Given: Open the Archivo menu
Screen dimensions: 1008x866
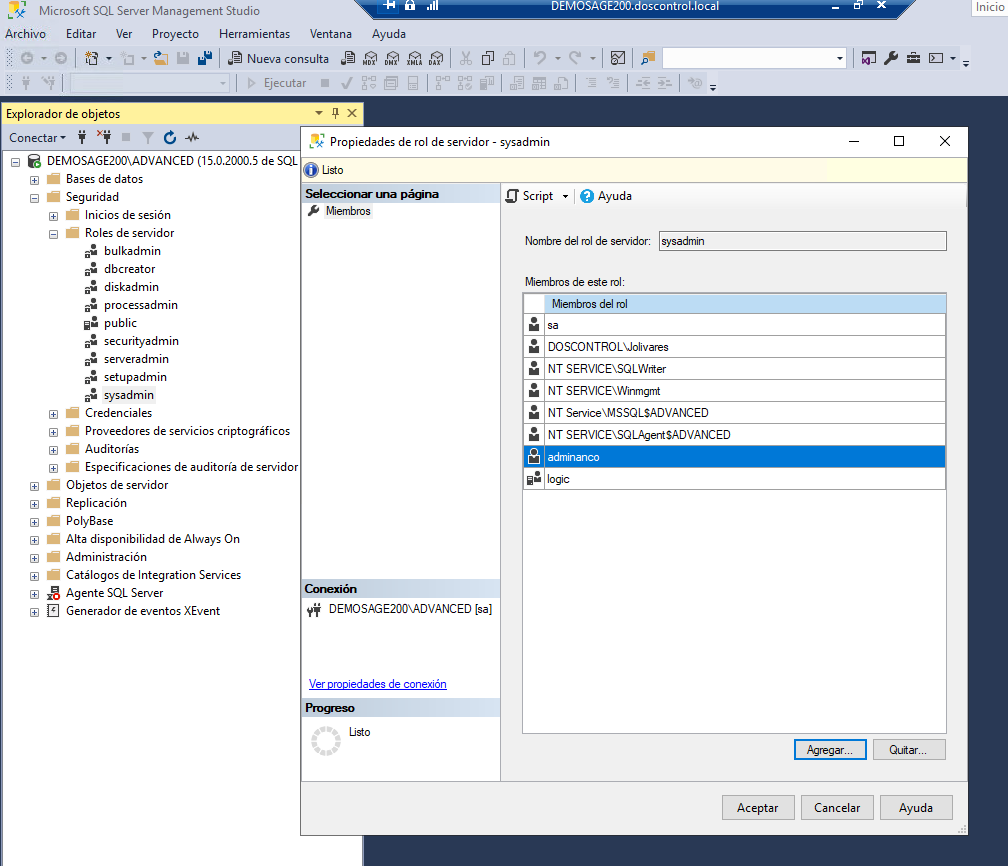Looking at the screenshot, I should pos(26,34).
